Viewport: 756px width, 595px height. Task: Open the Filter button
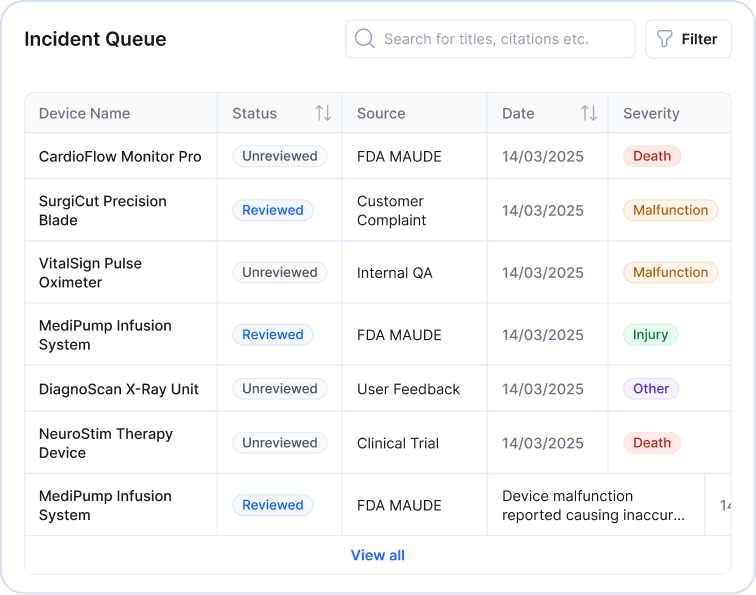click(688, 39)
